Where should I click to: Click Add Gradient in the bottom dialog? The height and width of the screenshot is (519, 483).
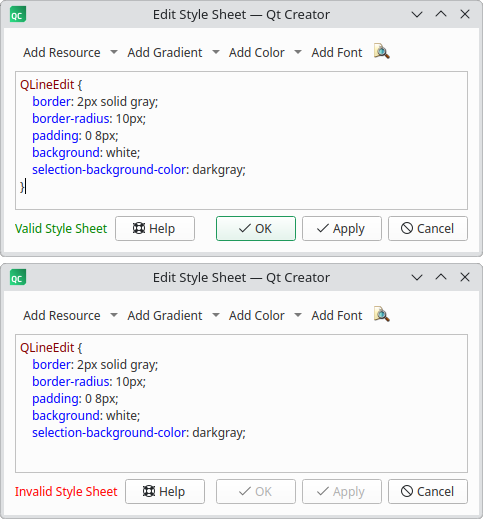(165, 316)
